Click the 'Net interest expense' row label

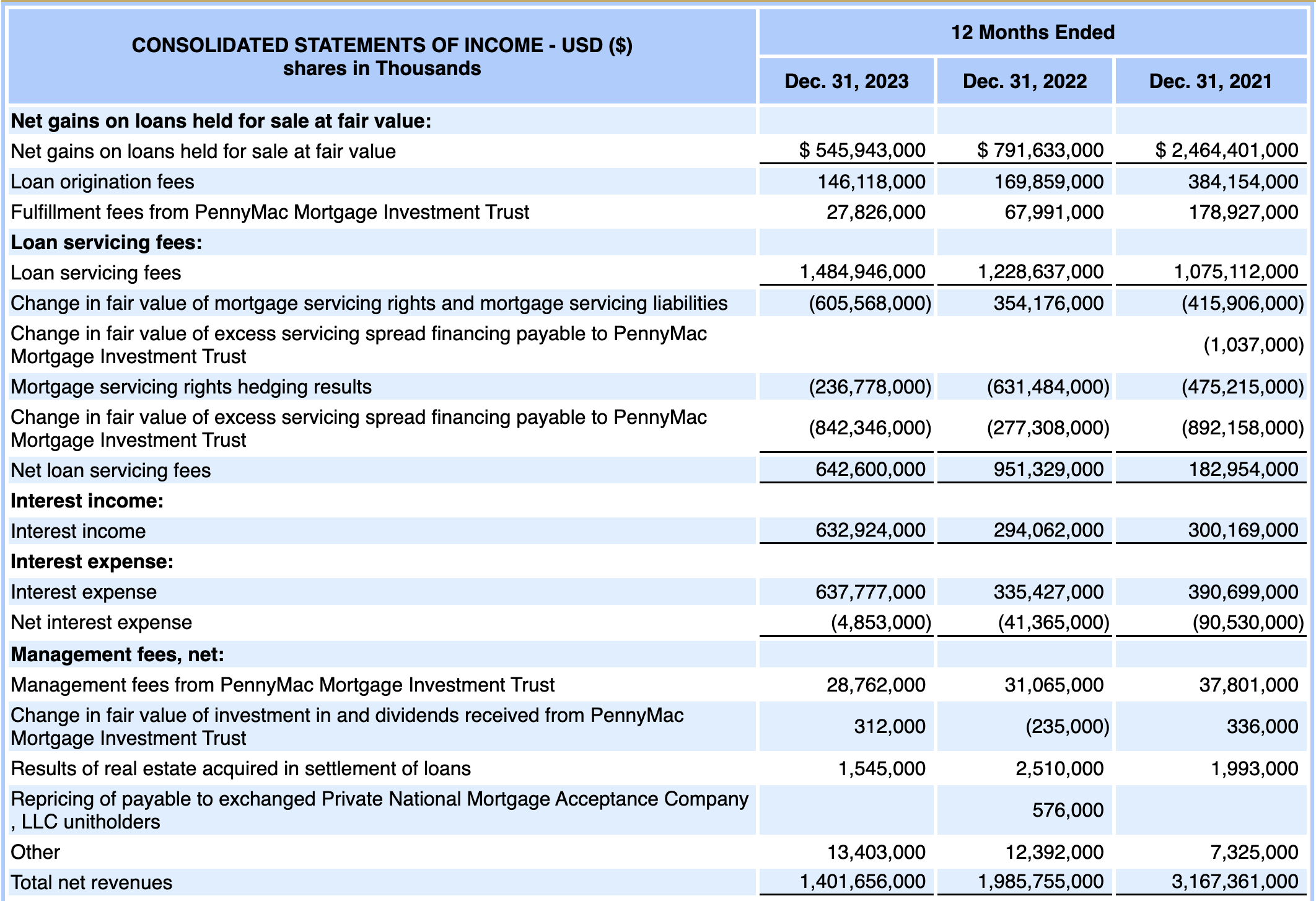[102, 622]
